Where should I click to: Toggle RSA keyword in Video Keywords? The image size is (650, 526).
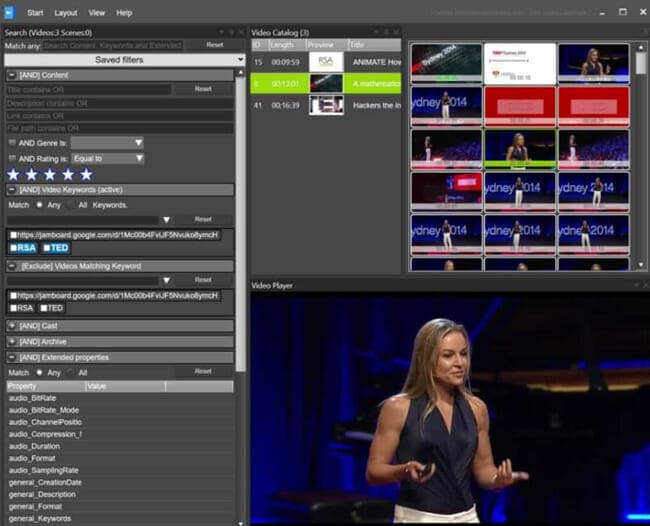(x=23, y=248)
